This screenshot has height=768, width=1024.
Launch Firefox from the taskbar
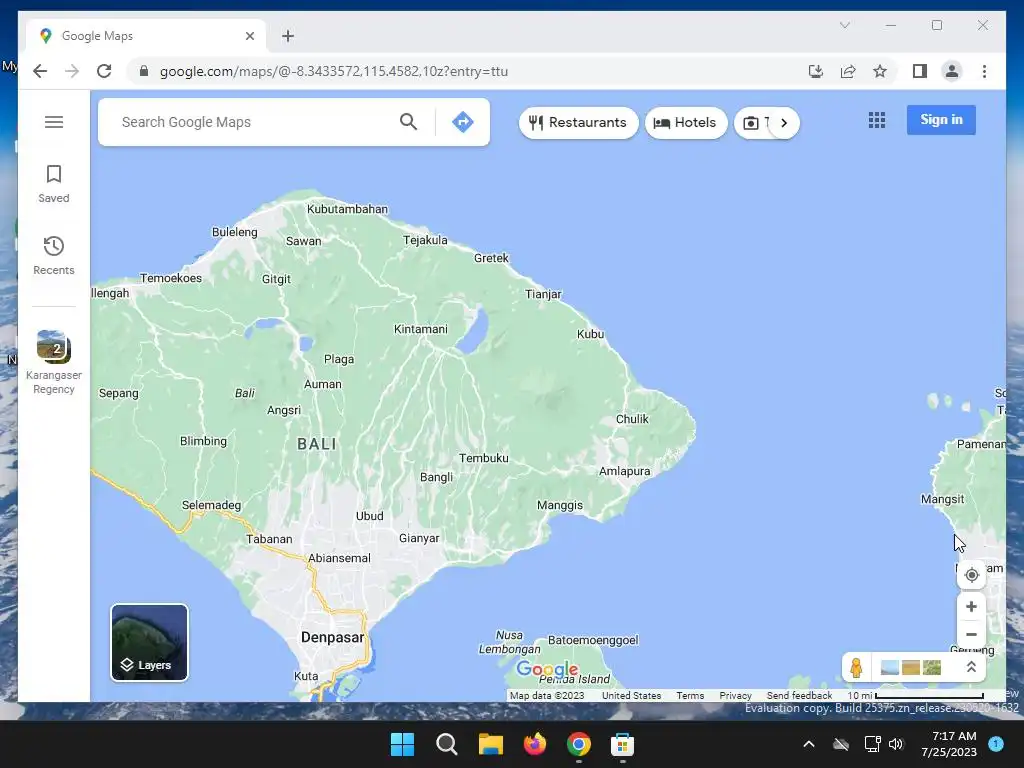click(x=535, y=744)
